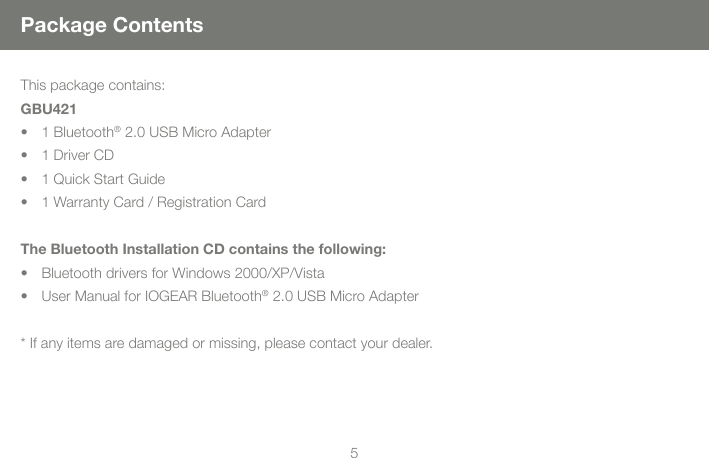Click the bullet beside the User Manual item
Viewport: 709px width, 458px height.
click(x=24, y=298)
